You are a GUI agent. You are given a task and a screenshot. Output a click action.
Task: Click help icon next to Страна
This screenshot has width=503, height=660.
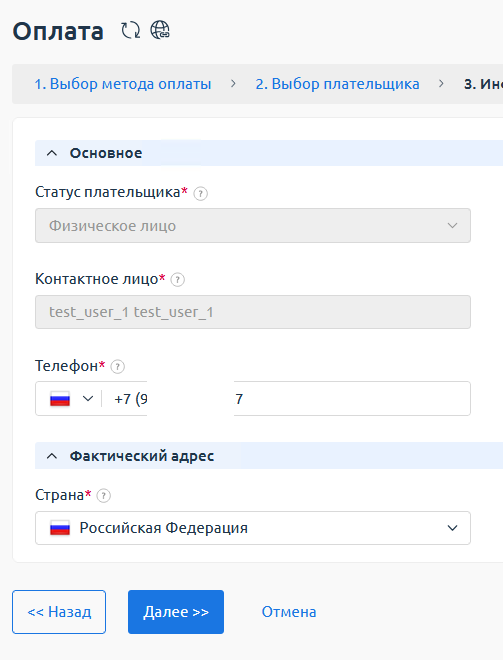click(x=104, y=495)
